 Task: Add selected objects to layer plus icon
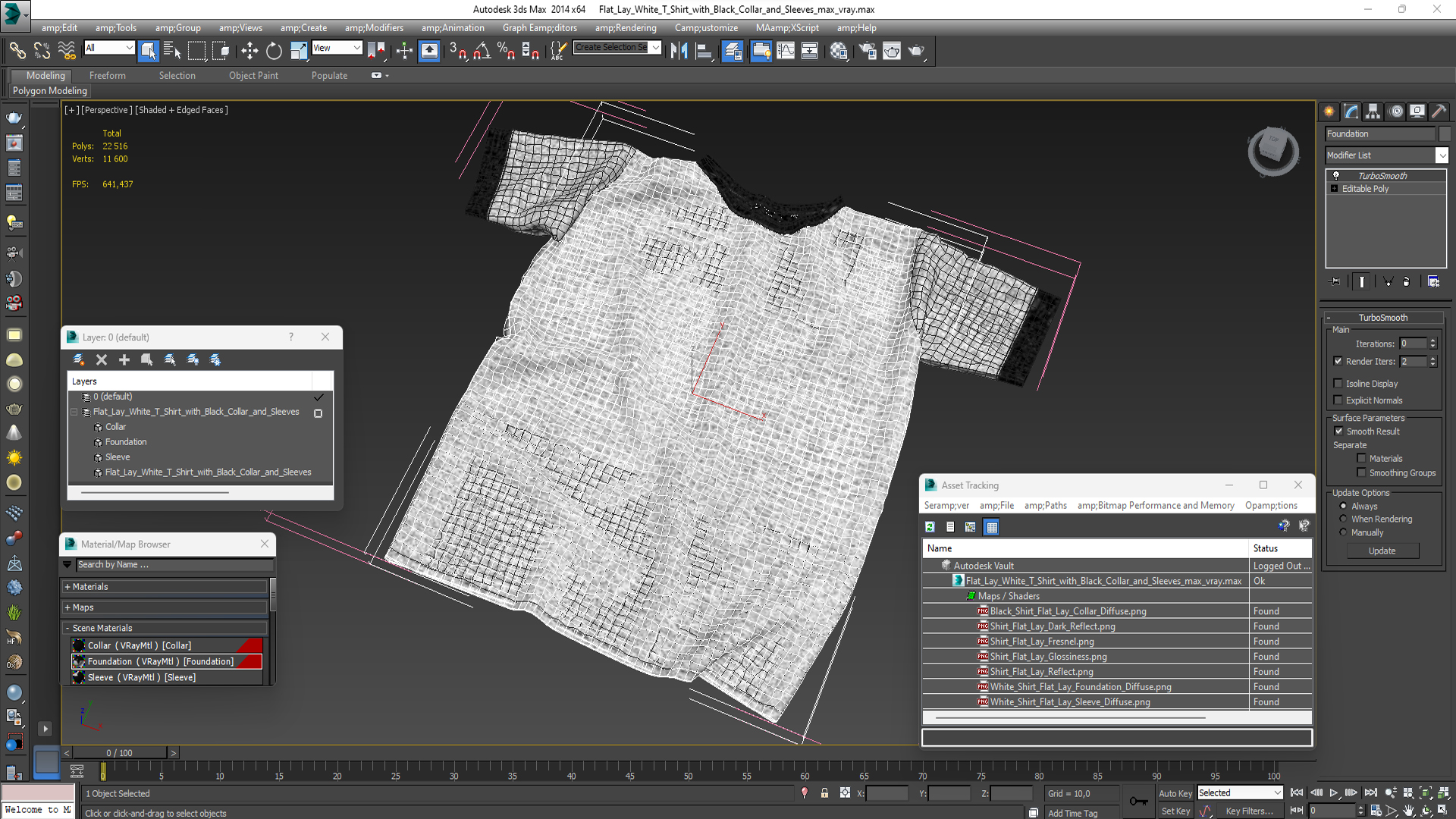[x=124, y=359]
